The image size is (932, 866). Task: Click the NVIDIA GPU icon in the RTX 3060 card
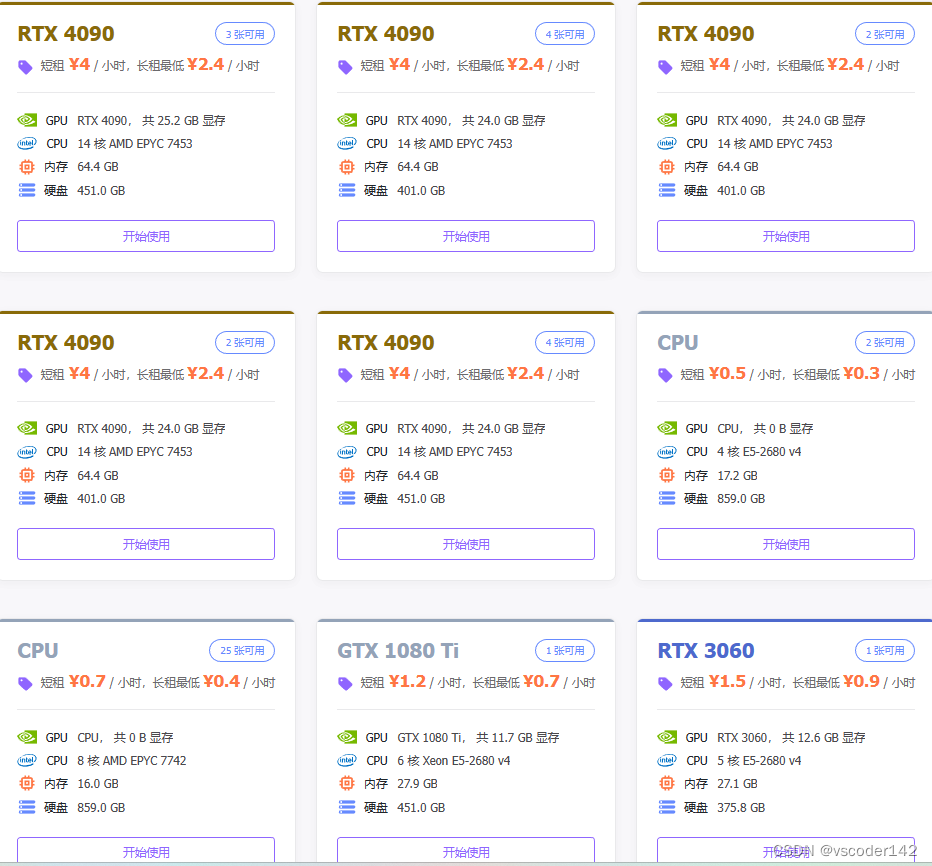point(667,737)
